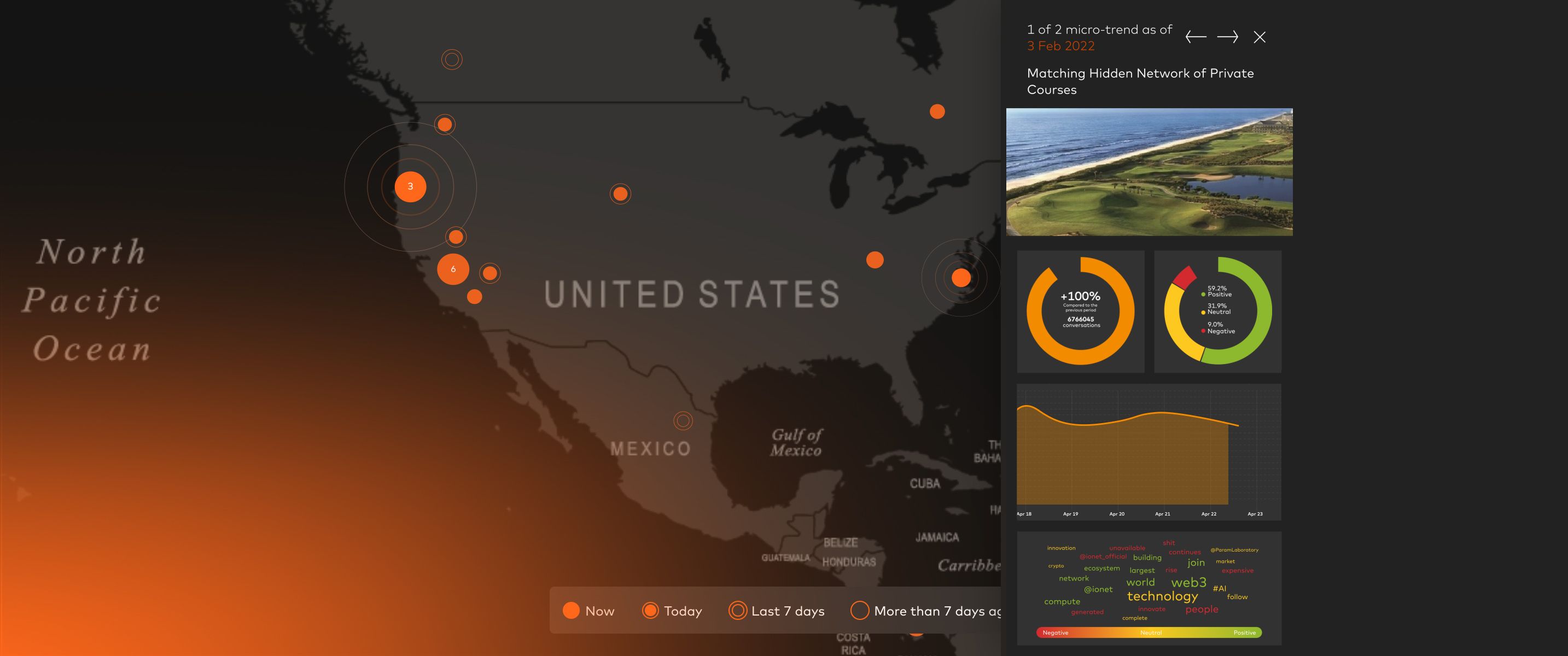1568x656 pixels.
Task: Click the solid dot northeast of Great Lakes
Action: (x=937, y=112)
